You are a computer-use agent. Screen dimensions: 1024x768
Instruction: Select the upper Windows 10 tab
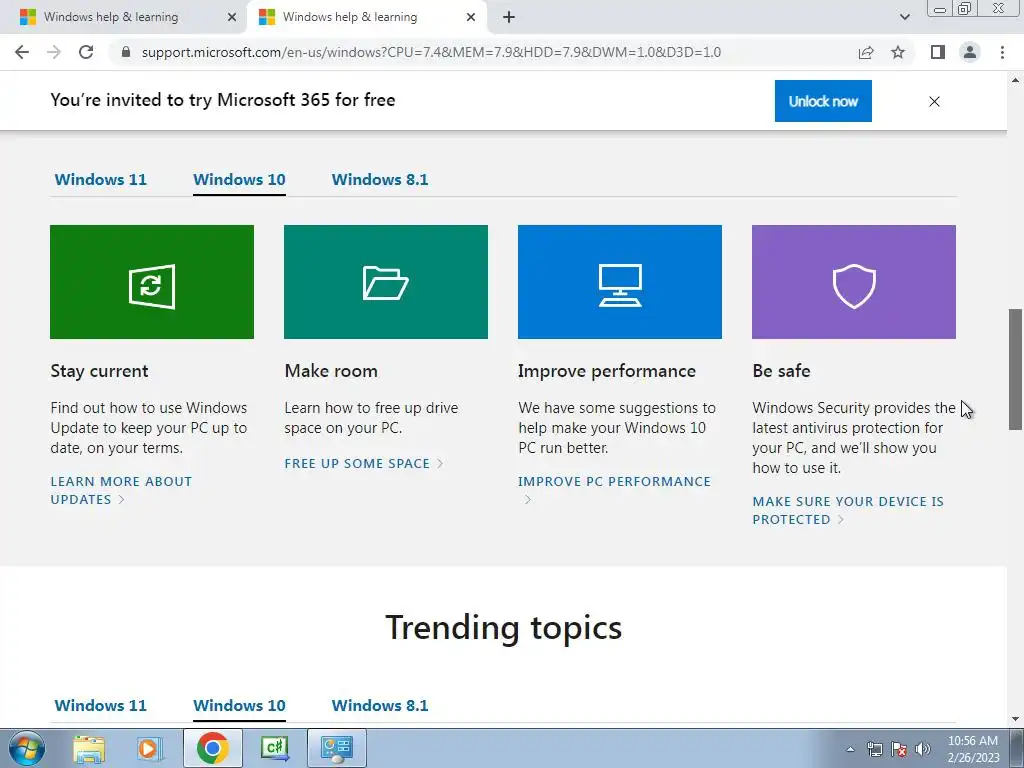[239, 180]
